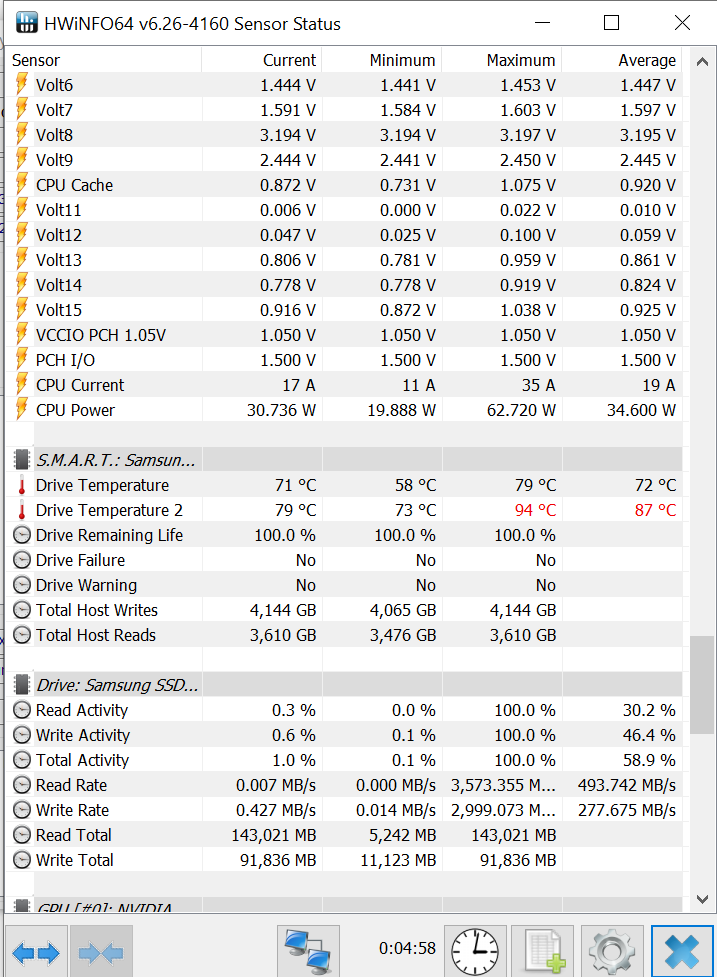Open the network remote monitoring icon
Screen dimensions: 717x977
[308, 951]
